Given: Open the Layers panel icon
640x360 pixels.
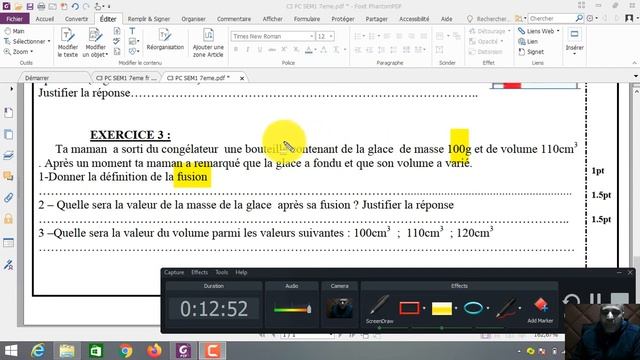Looking at the screenshot, I should coord(9,156).
